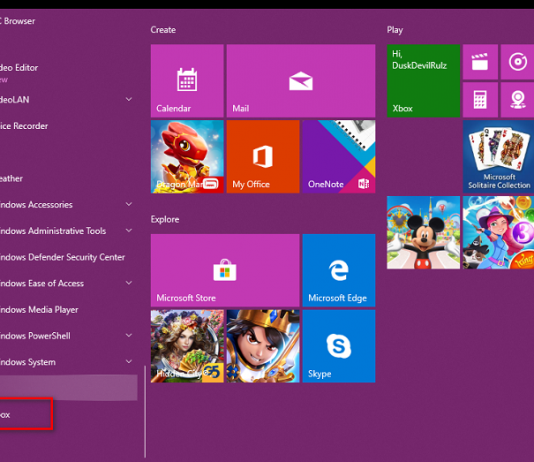This screenshot has height=462, width=534.
Task: Launch Dragon Mania tile
Action: (187, 157)
